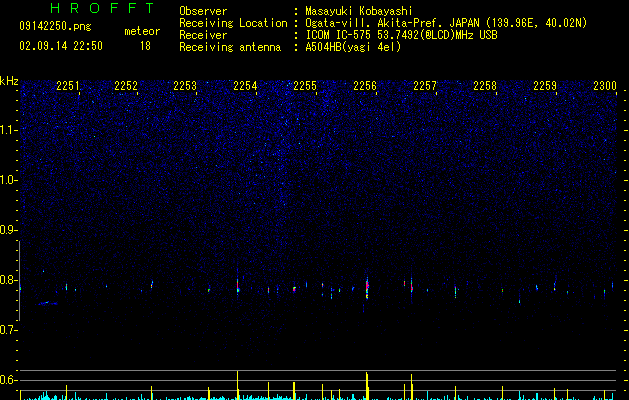This screenshot has height=400, width=629.
Task: Click the strong meteor echo at 2256
Action: tap(367, 288)
